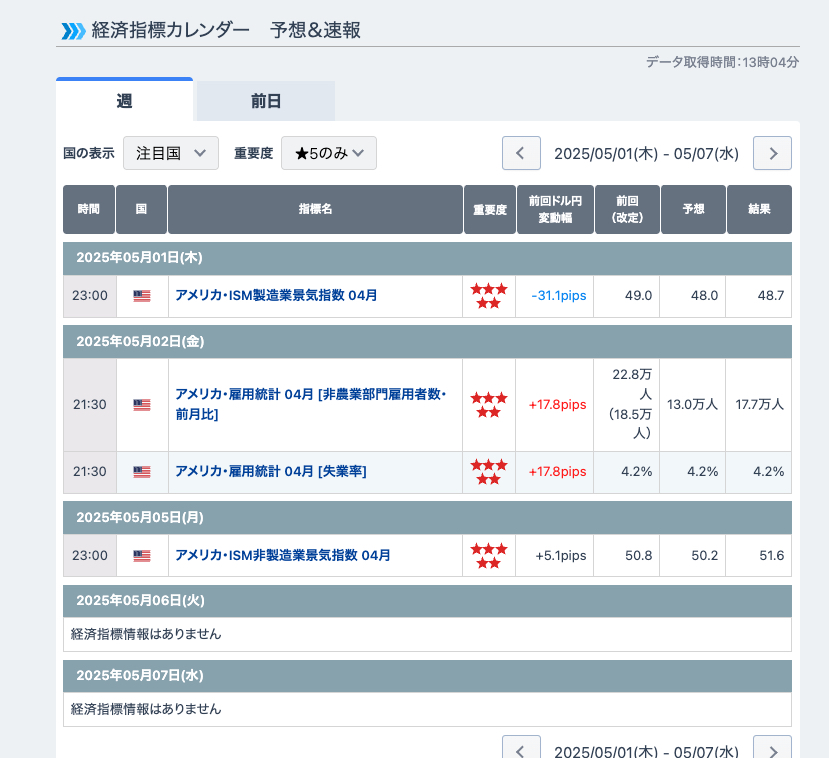
Task: Click the US flag in 非農業部門雇用者数 row
Action: click(142, 405)
